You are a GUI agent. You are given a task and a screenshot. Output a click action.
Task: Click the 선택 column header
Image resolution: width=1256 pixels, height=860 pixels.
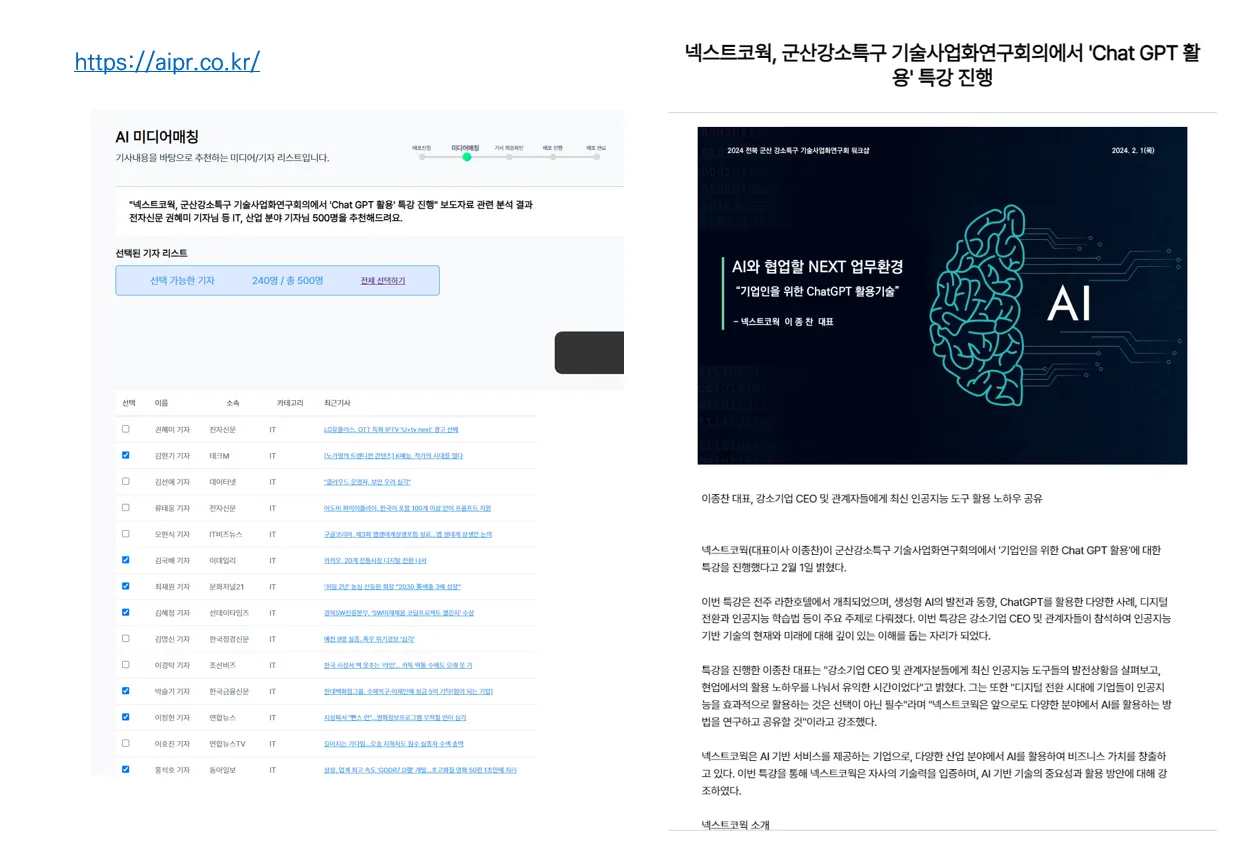tap(129, 403)
